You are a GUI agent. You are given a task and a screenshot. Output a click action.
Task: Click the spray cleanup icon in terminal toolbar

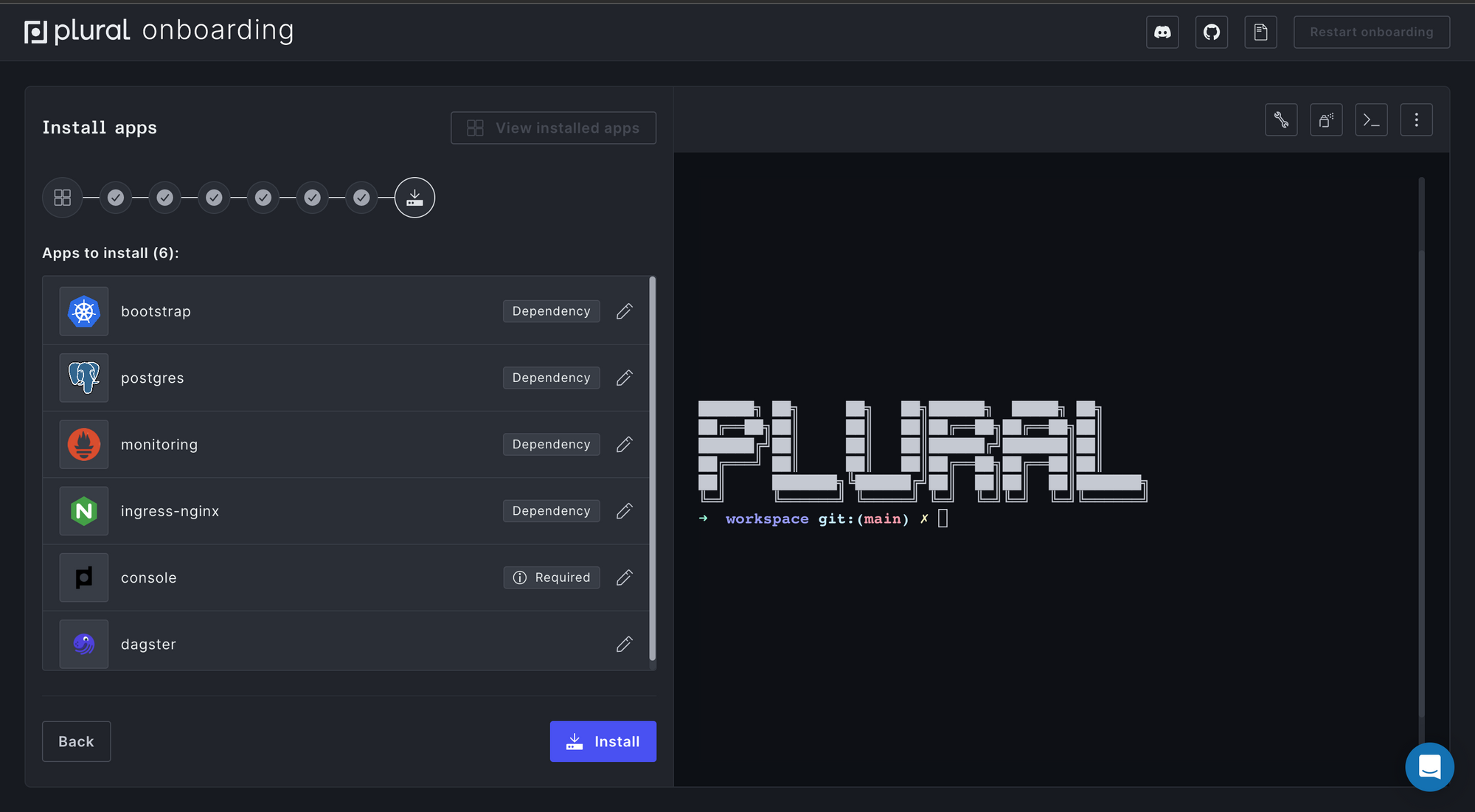[x=1326, y=120]
